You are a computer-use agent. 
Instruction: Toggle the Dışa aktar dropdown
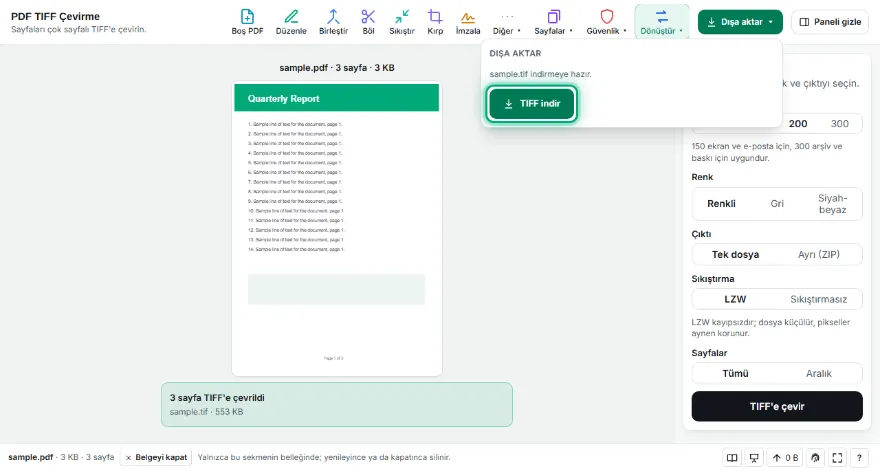[x=740, y=22]
